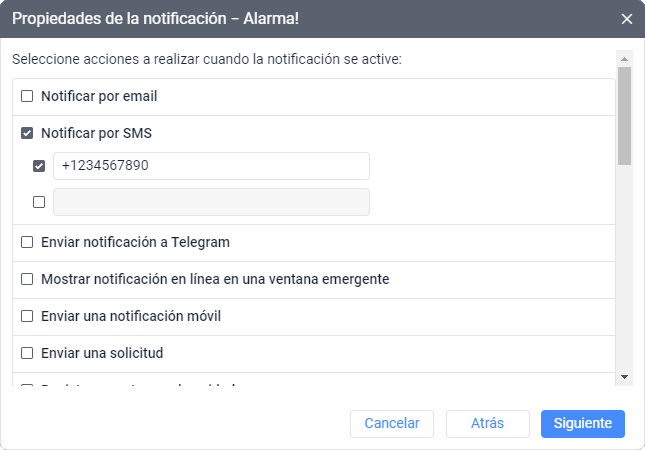Go back with the Atrás button
Viewport: 645px width, 450px height.
coord(487,423)
